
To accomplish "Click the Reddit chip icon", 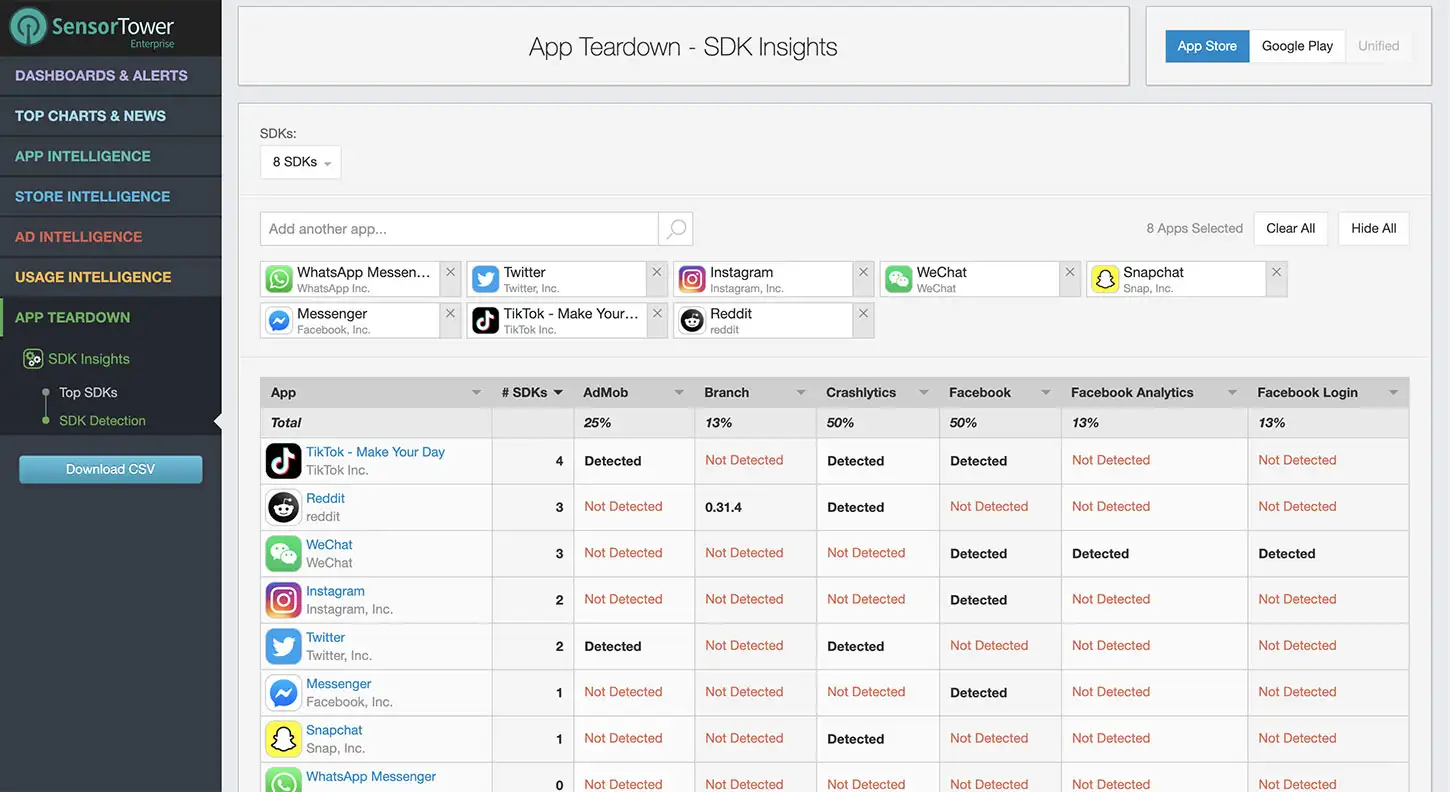I will (x=692, y=320).
